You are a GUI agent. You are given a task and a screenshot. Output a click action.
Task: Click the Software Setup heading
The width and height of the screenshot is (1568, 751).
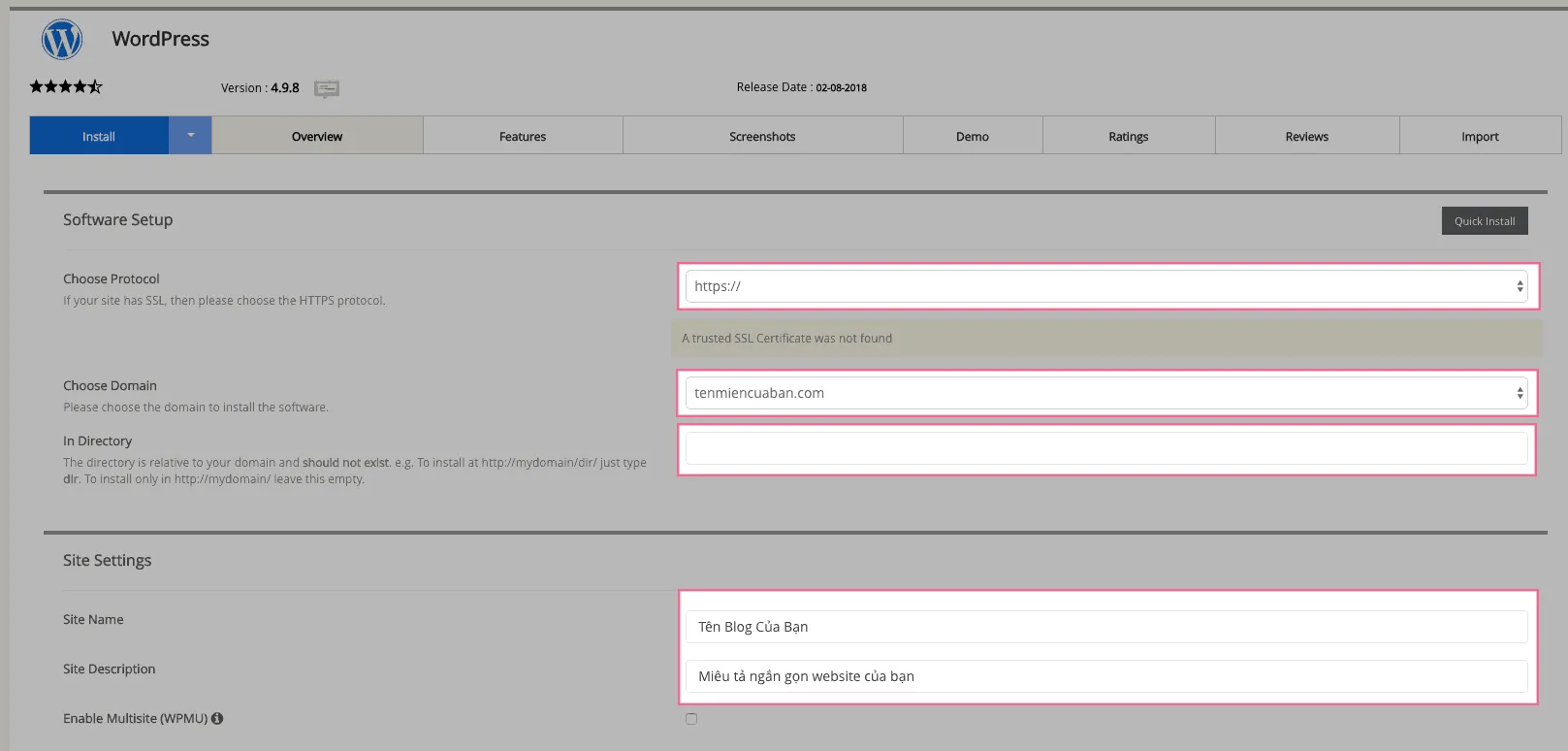click(118, 220)
